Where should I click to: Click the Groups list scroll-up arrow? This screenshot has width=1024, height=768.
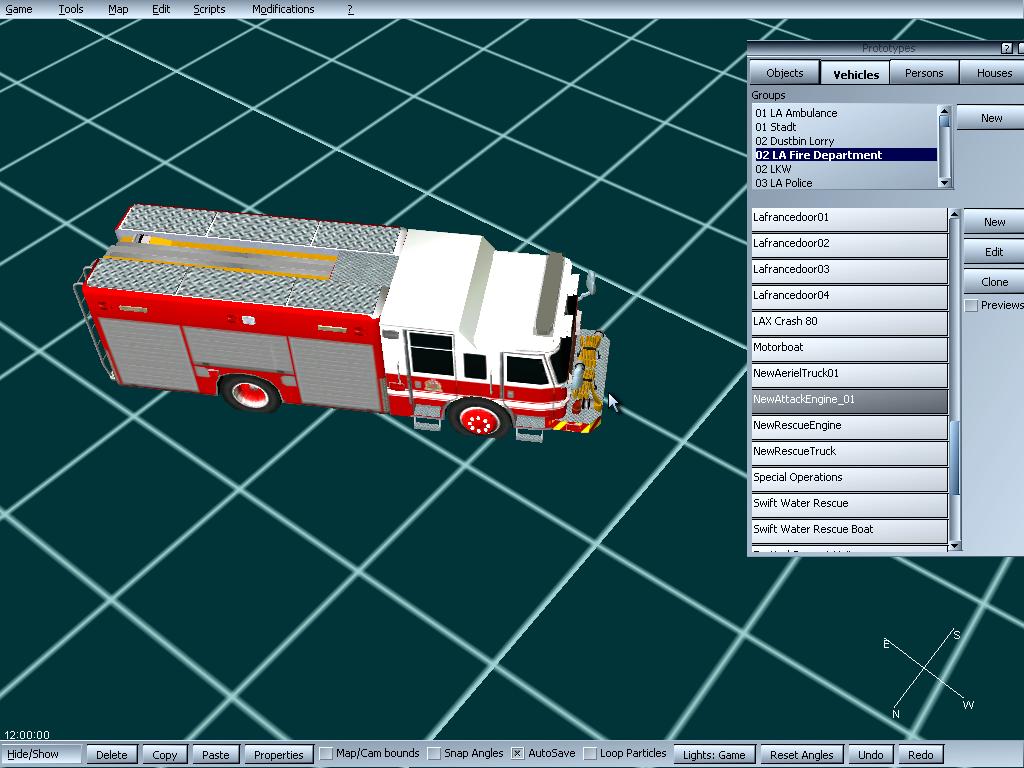tap(944, 111)
